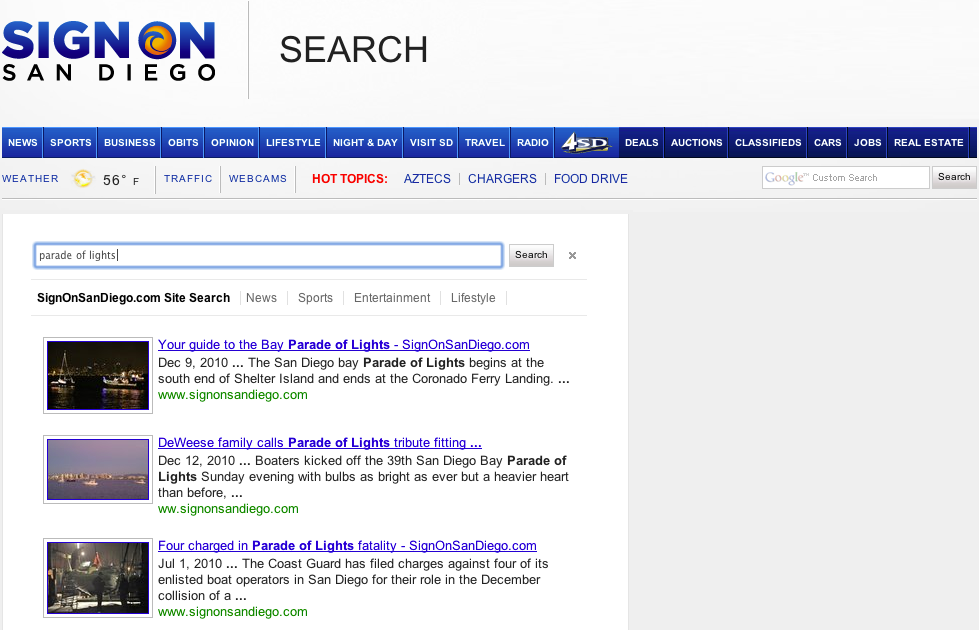Viewport: 979px width, 630px height.
Task: Go to AUCTIONS section
Action: (x=696, y=143)
